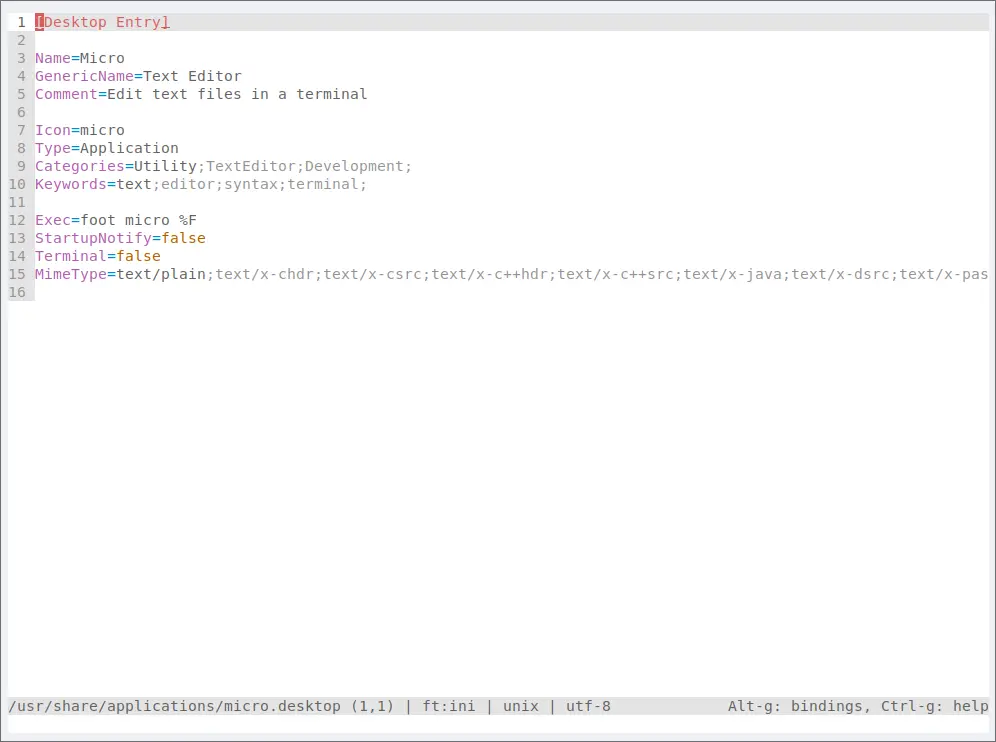This screenshot has width=996, height=742.
Task: Click the TextEditor value in Categories
Action: tap(251, 166)
